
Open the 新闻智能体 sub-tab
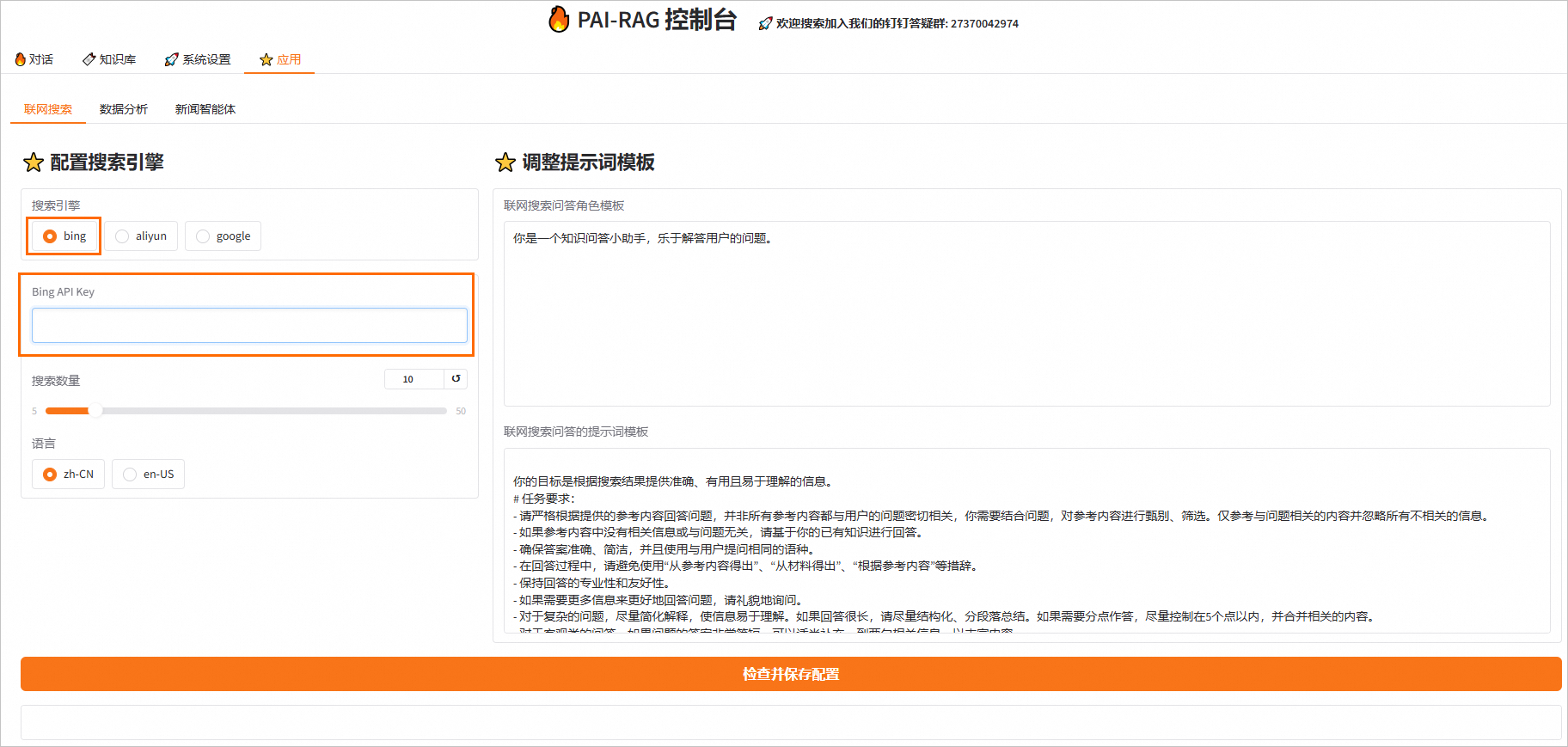(x=205, y=109)
